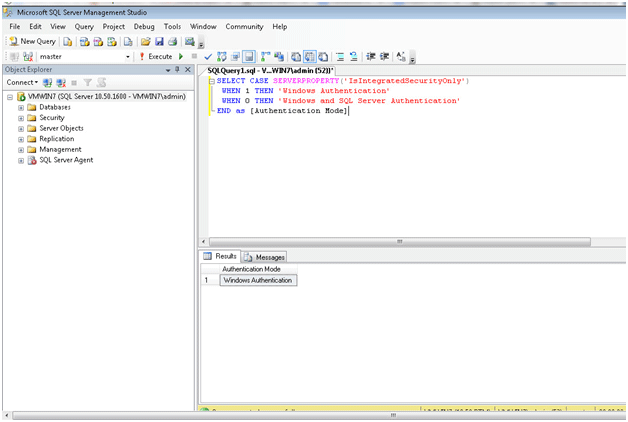
Task: Collapse the VMWIN7 server node
Action: pyautogui.click(x=10, y=97)
